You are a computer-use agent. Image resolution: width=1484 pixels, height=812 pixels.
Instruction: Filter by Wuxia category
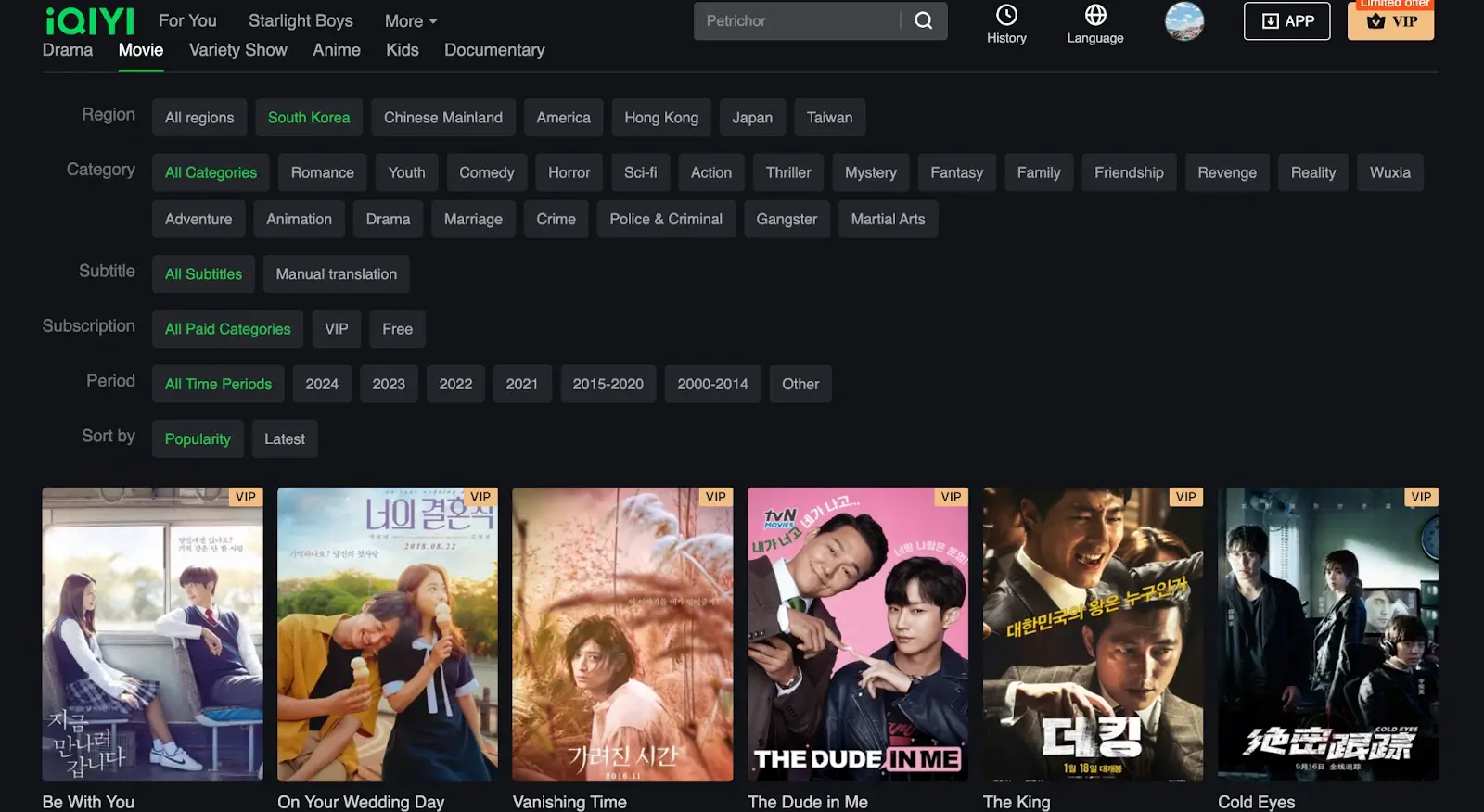1390,172
